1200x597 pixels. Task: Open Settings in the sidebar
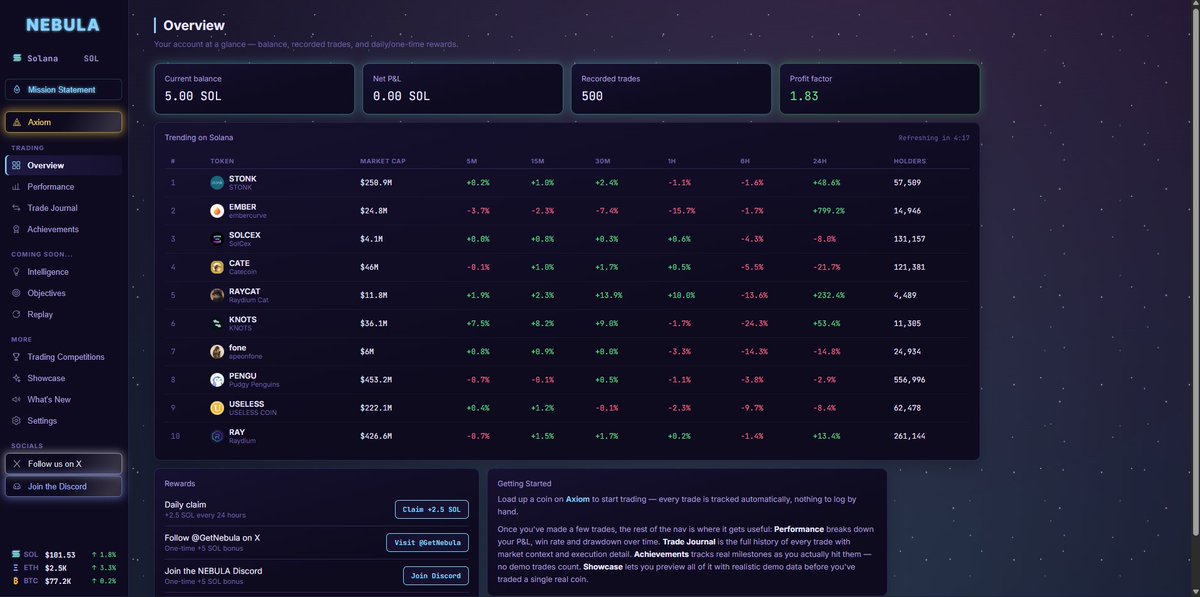click(63, 420)
